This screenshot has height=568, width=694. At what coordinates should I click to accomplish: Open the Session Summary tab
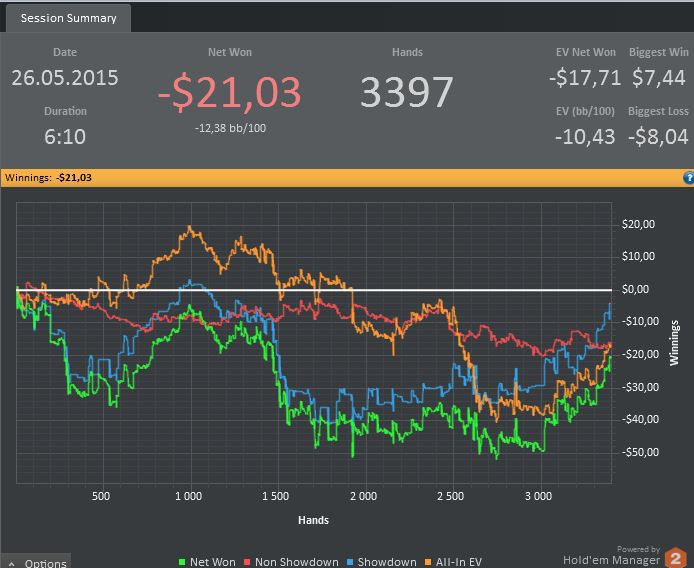(x=68, y=18)
